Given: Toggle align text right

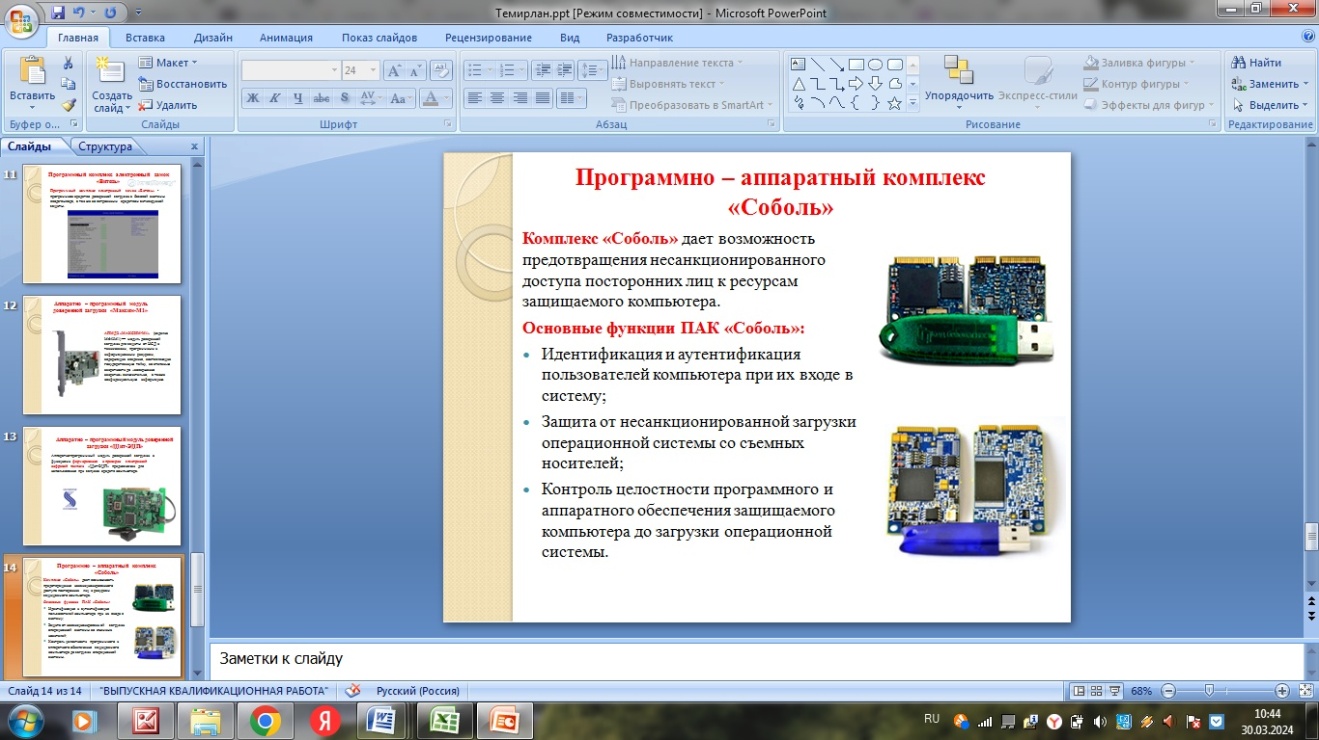Looking at the screenshot, I should tap(520, 98).
